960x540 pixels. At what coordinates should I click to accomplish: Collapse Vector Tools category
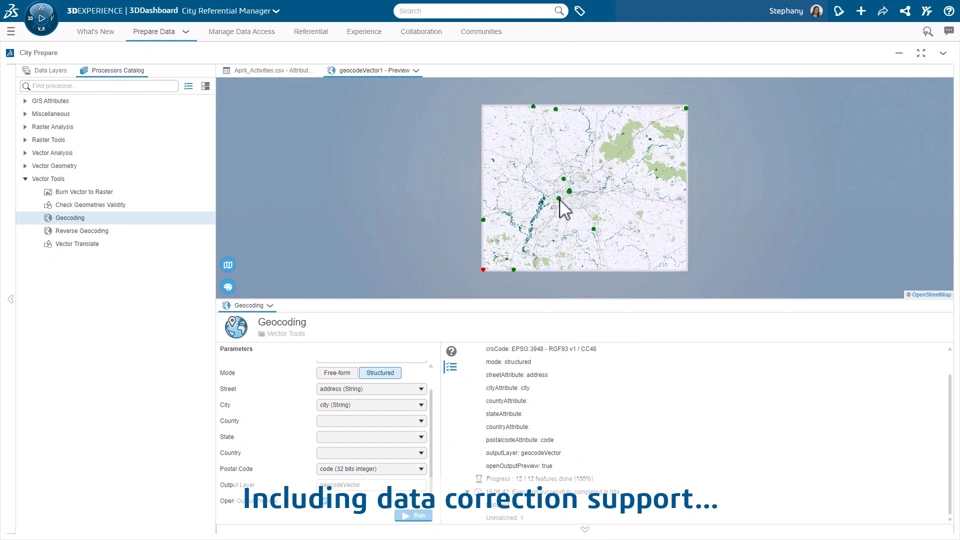click(x=25, y=179)
